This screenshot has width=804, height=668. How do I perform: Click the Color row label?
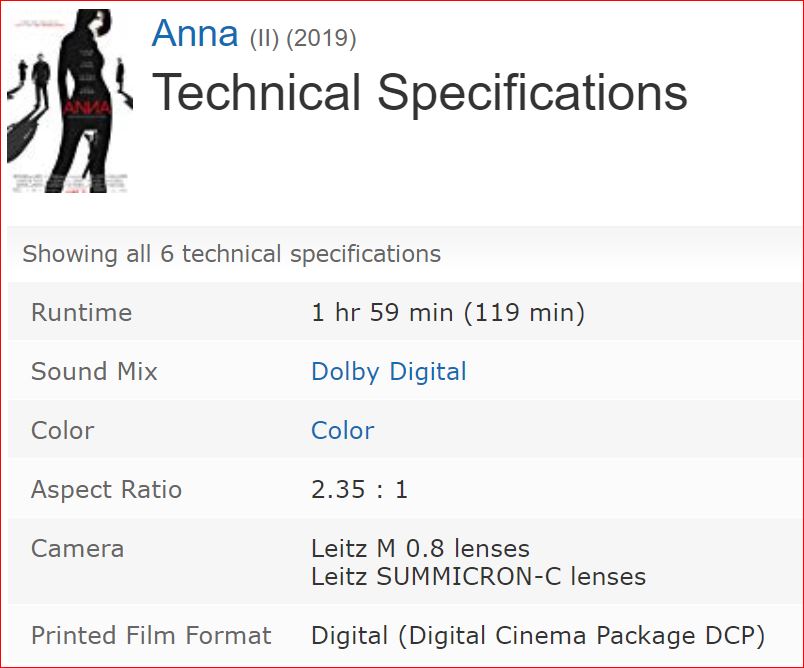[63, 430]
